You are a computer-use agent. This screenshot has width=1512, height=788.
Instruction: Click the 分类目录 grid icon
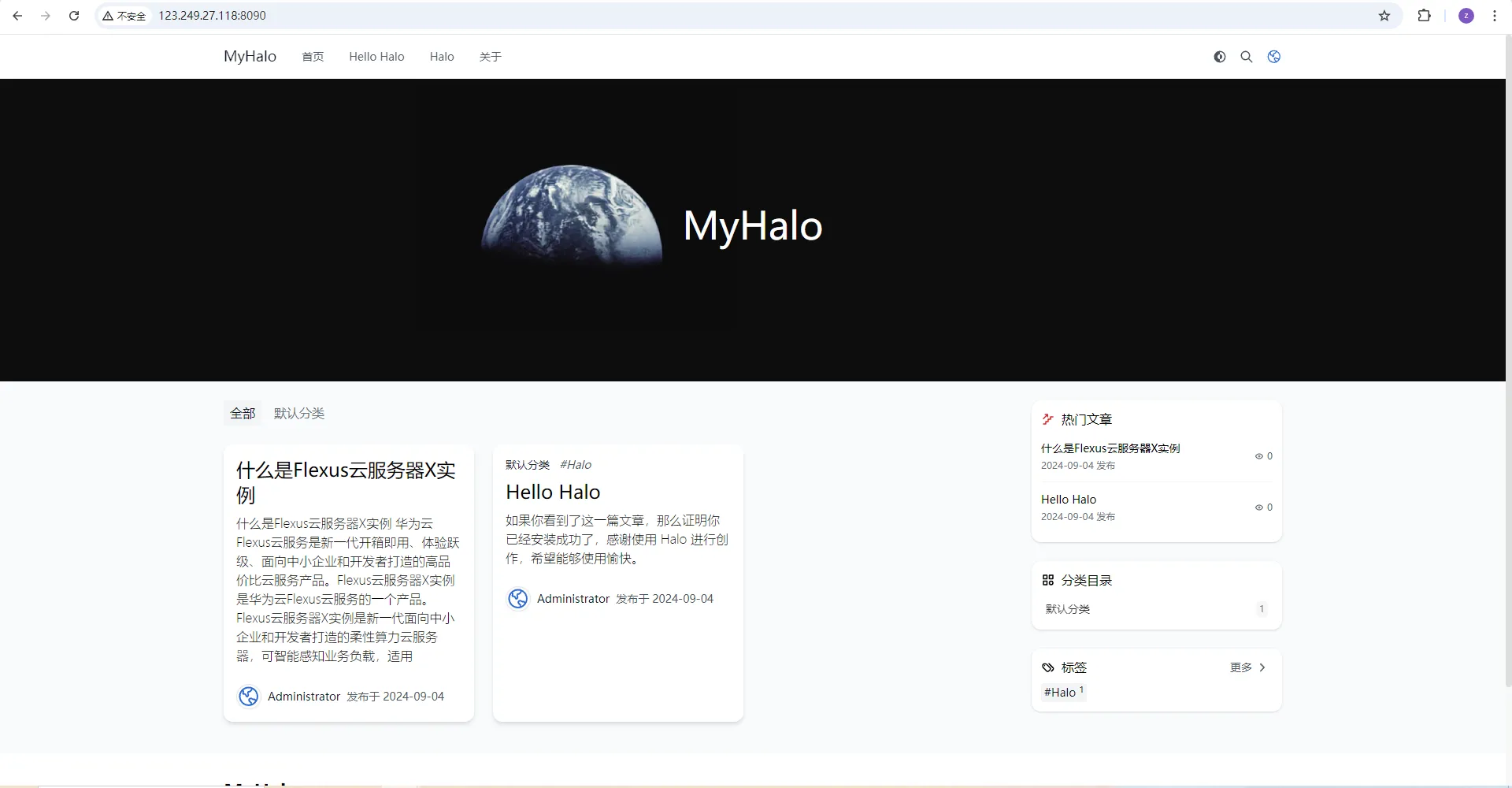(x=1048, y=580)
